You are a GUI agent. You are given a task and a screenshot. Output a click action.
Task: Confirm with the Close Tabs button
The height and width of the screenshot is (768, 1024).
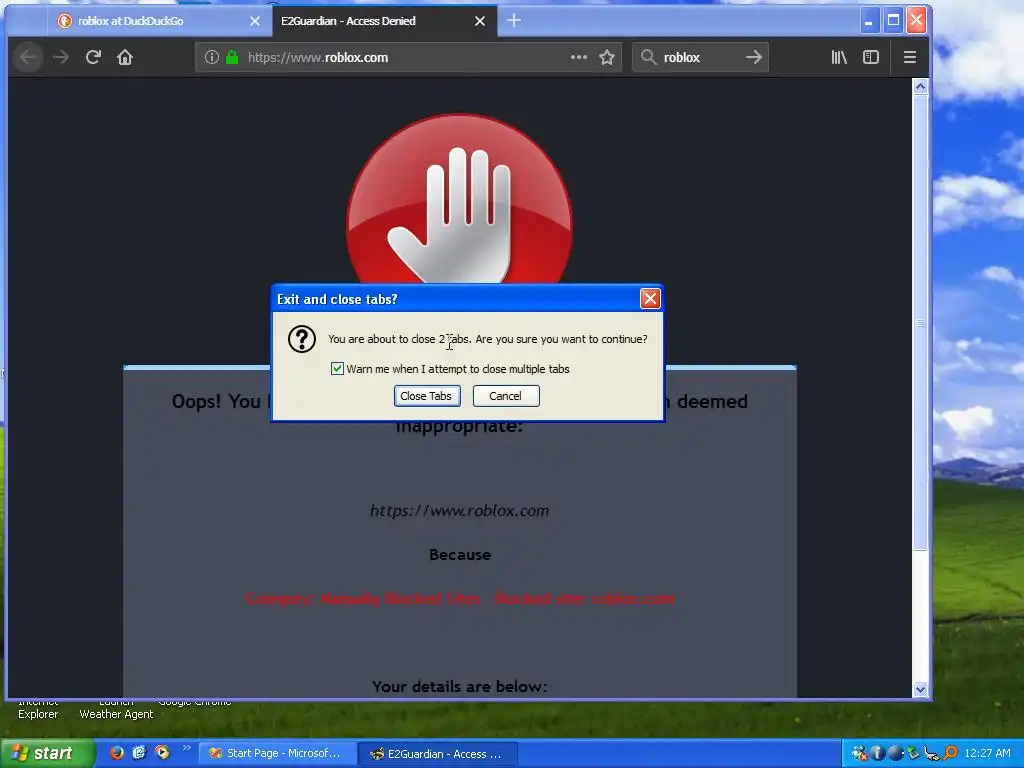tap(427, 396)
